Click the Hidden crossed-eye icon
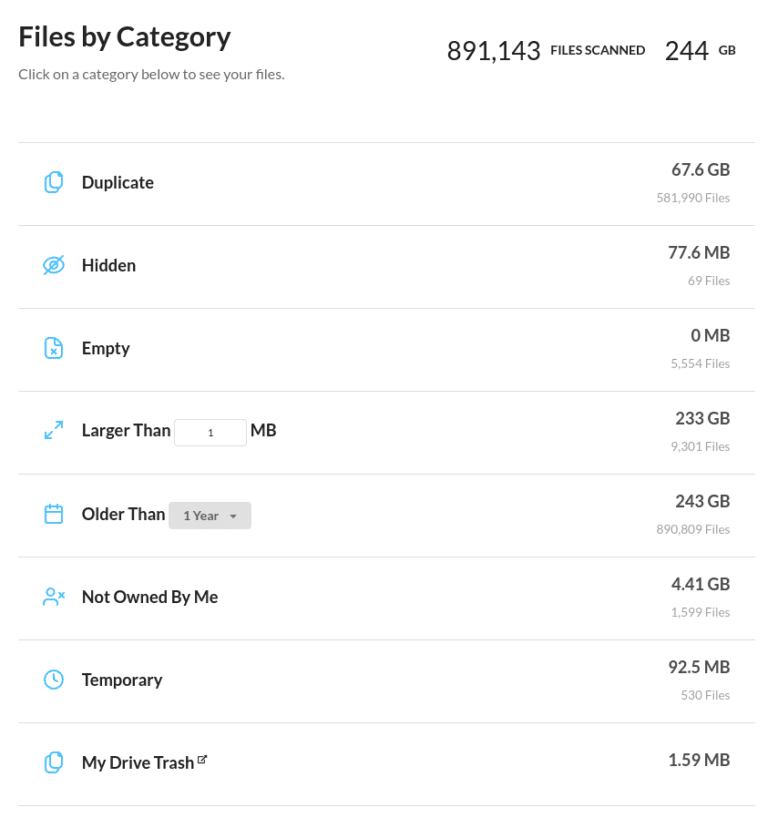 coord(54,265)
